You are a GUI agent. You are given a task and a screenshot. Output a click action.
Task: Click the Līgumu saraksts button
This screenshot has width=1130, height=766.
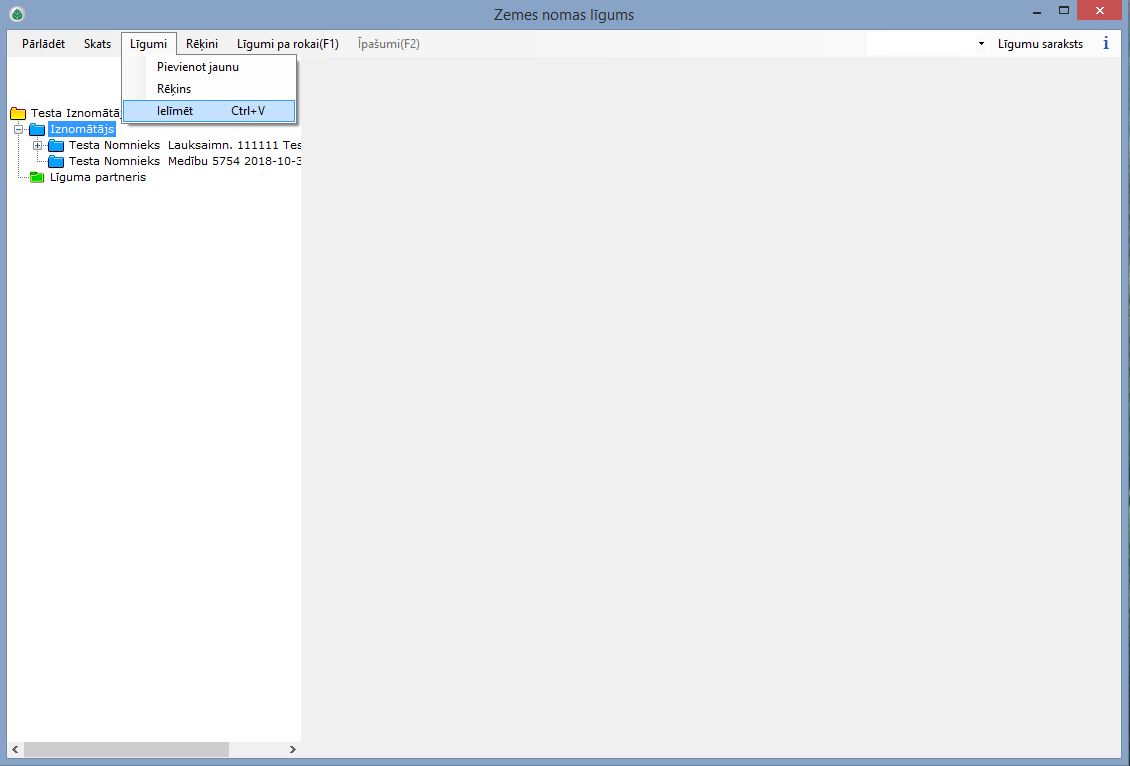[1040, 44]
